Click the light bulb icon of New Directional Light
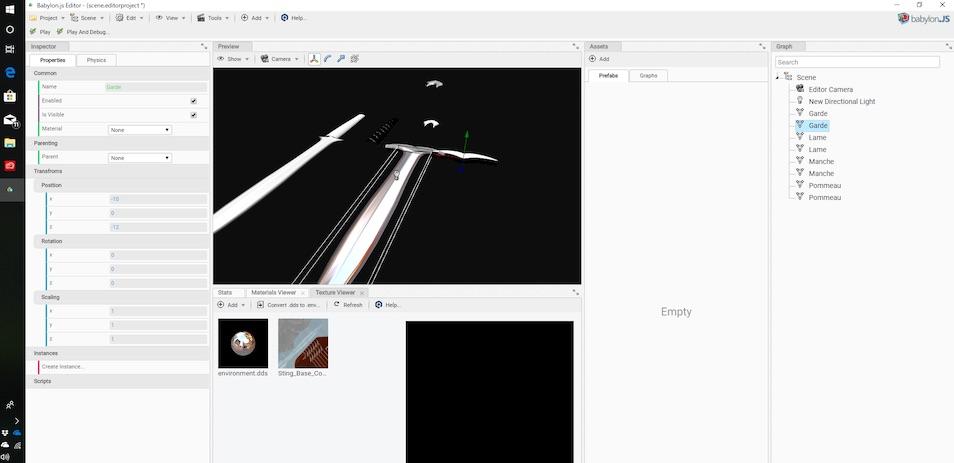Screen dimensions: 954x463 pos(800,101)
